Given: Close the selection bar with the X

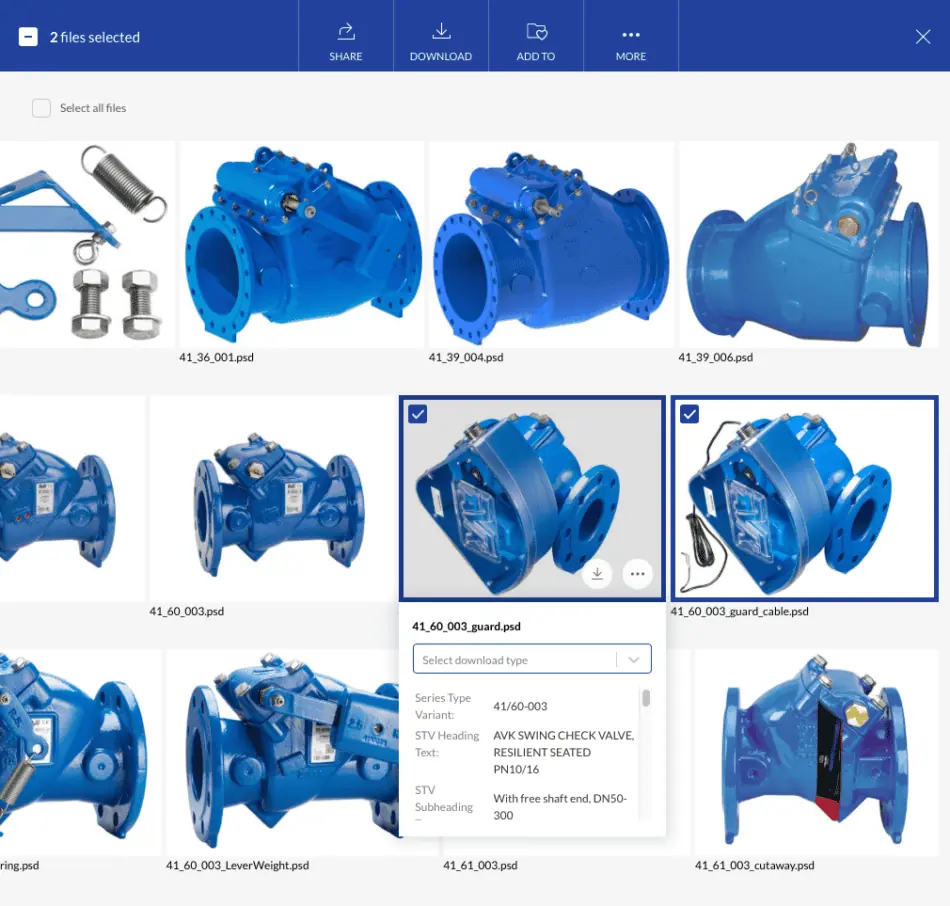Looking at the screenshot, I should pyautogui.click(x=923, y=37).
